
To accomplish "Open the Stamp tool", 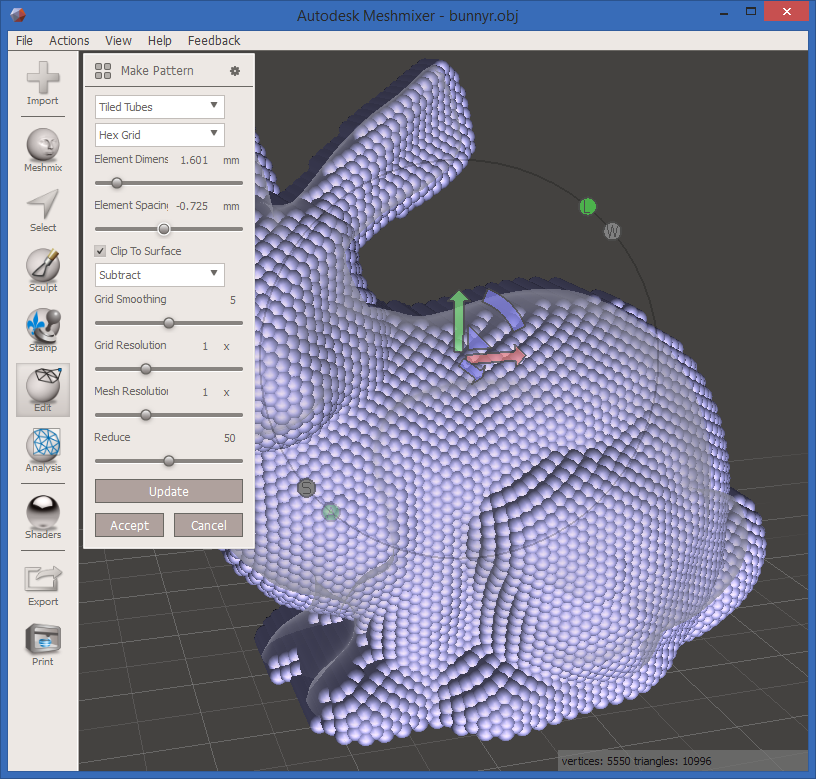I will coord(43,330).
